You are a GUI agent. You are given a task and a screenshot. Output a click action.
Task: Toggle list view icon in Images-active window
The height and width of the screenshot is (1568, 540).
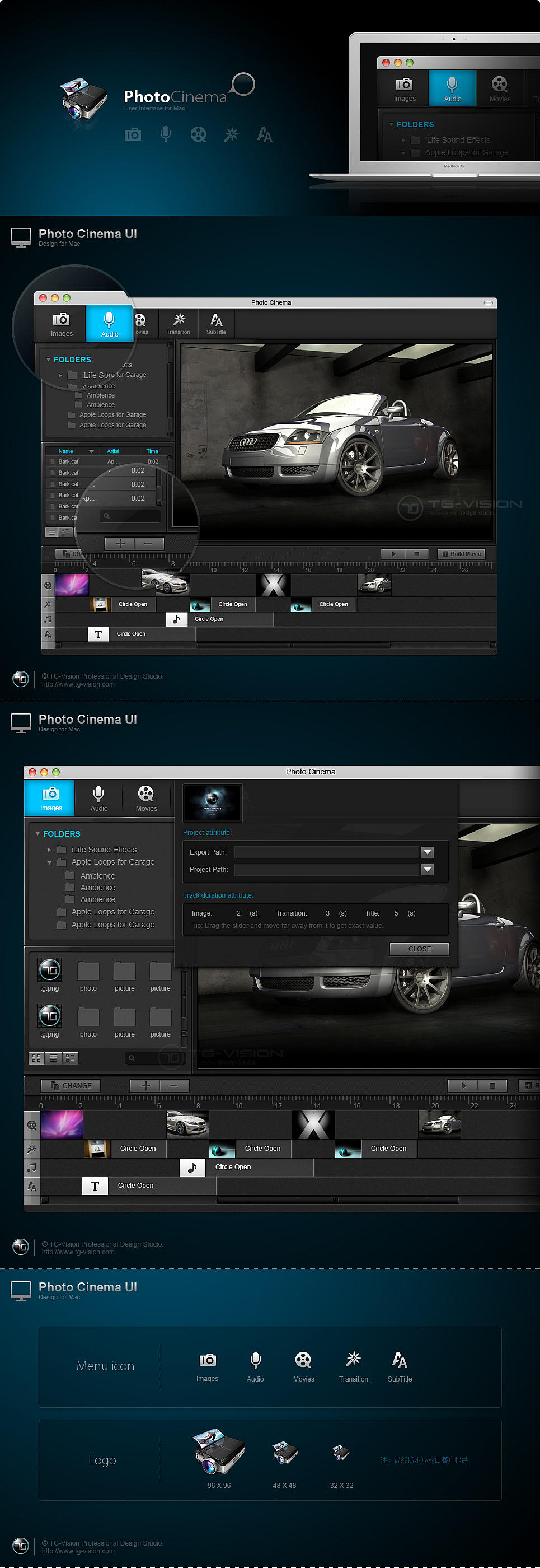coord(54,1058)
